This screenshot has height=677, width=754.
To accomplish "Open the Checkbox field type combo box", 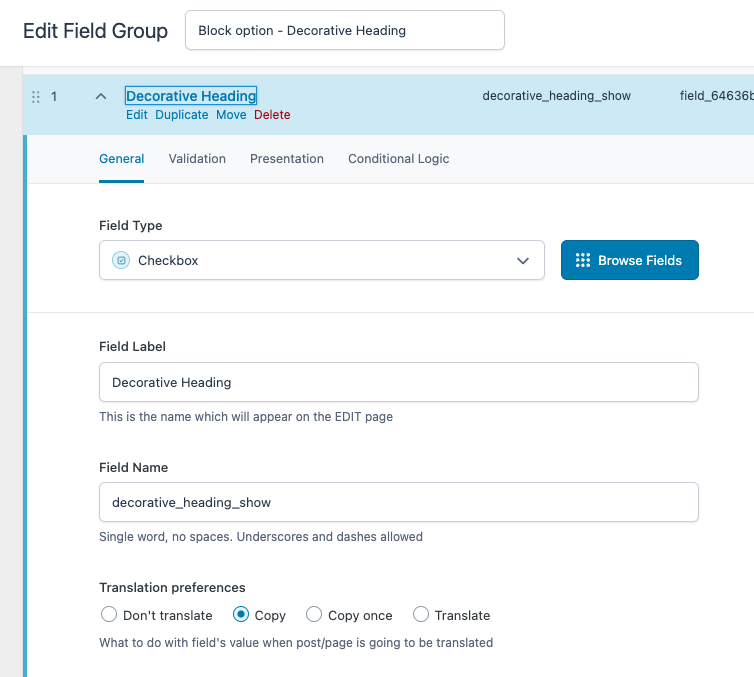I will coord(322,260).
